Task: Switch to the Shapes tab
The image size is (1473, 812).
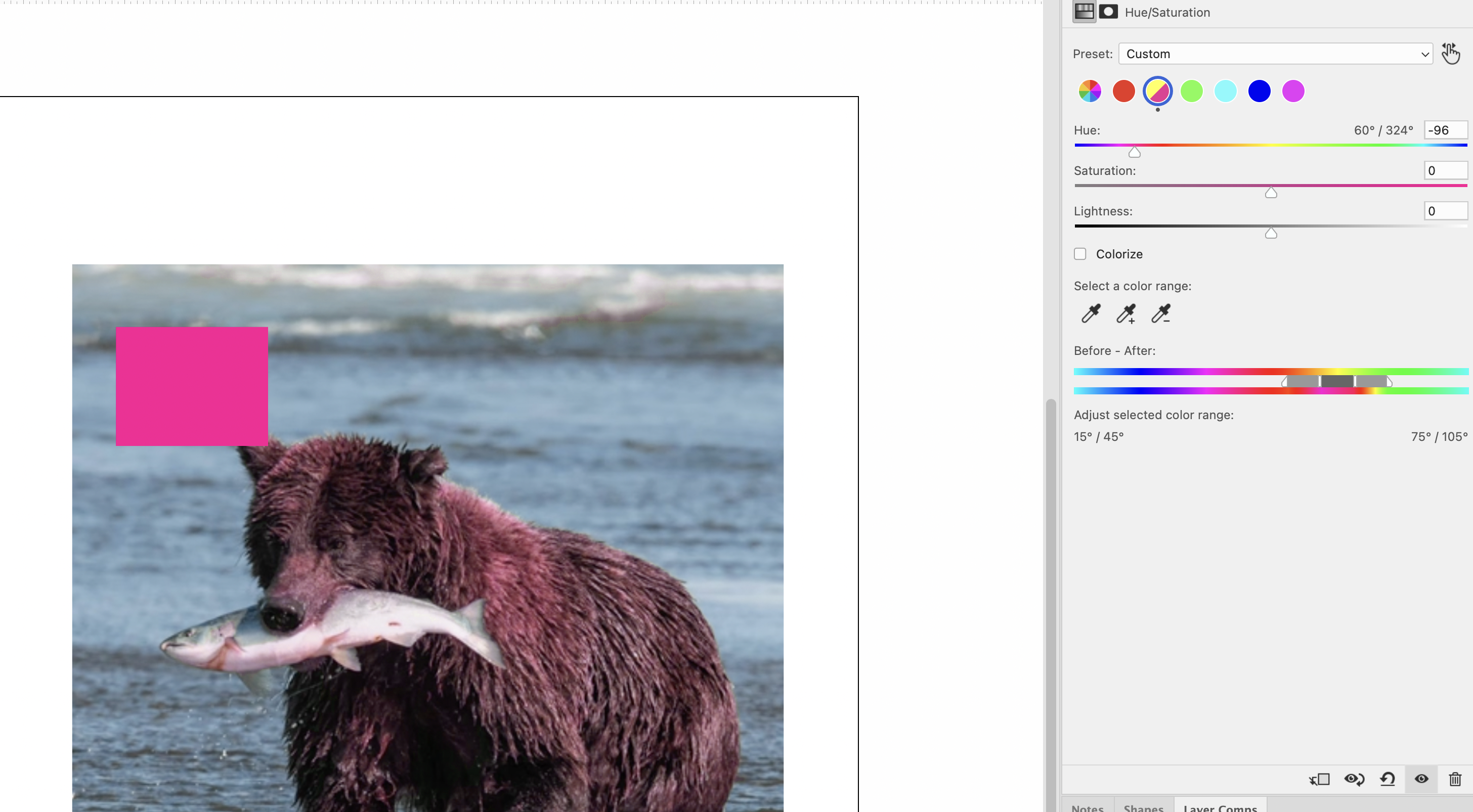Action: click(x=1143, y=807)
